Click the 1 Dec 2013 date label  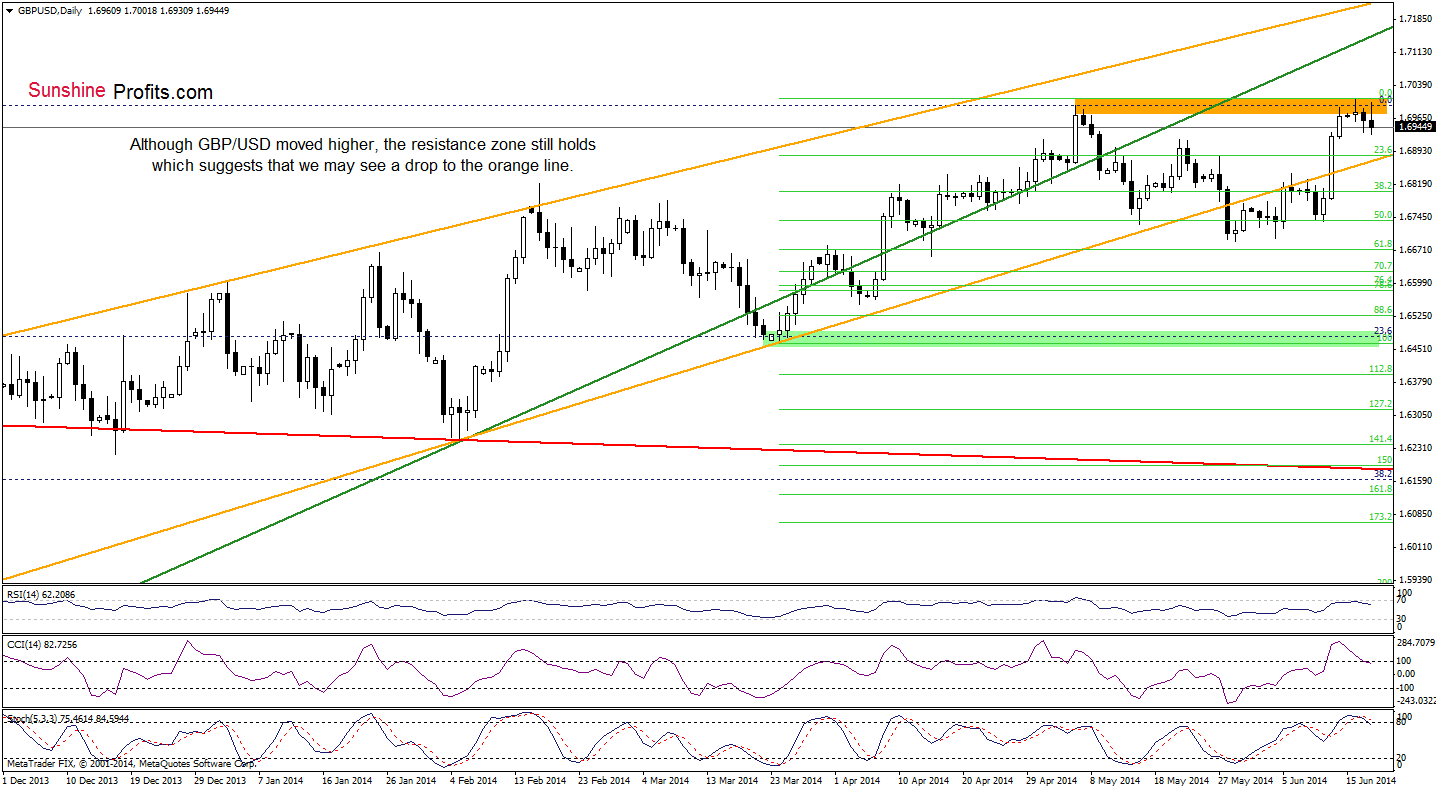pos(26,780)
